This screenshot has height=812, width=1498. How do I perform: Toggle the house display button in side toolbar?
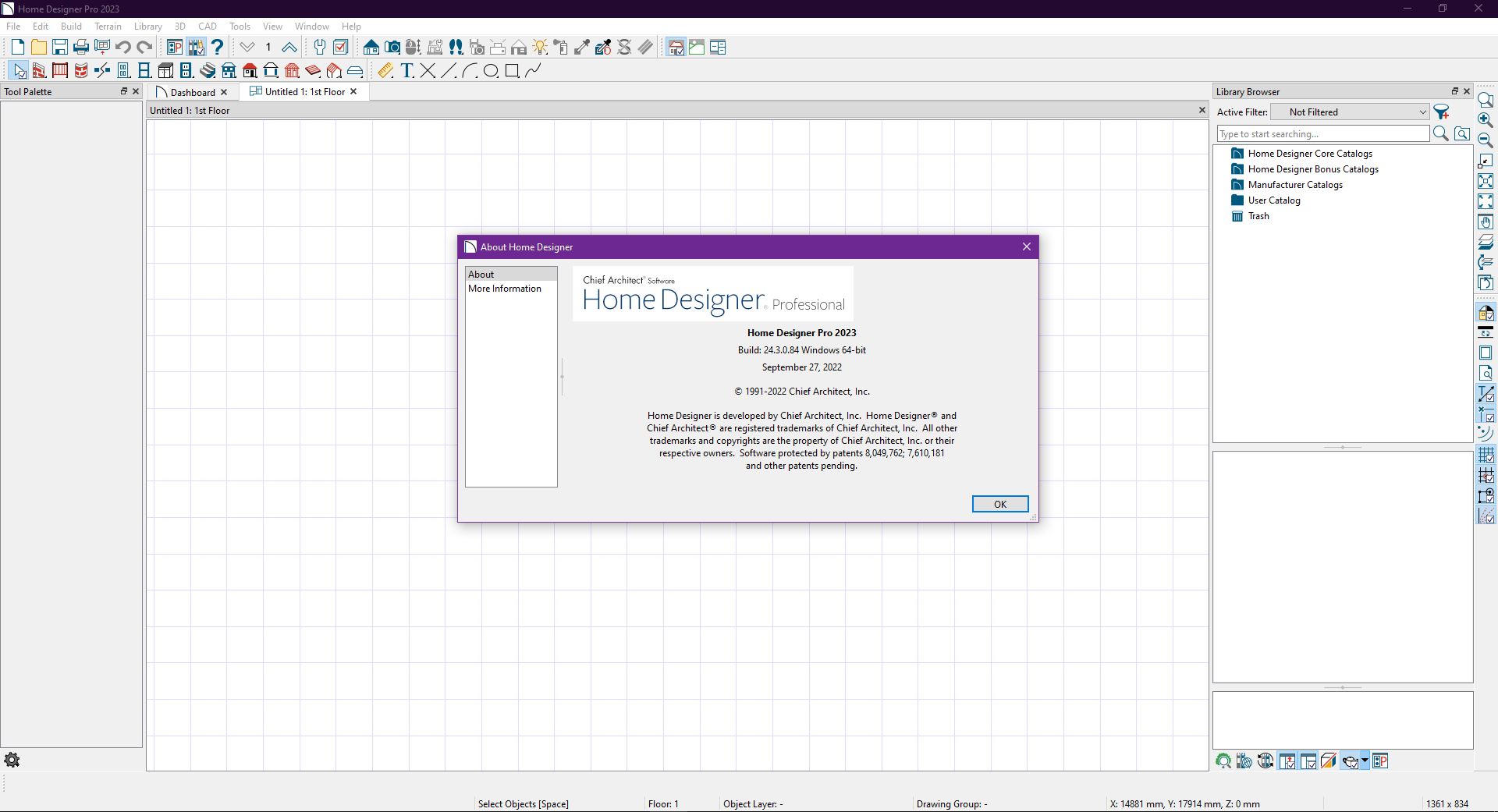coord(1486,313)
